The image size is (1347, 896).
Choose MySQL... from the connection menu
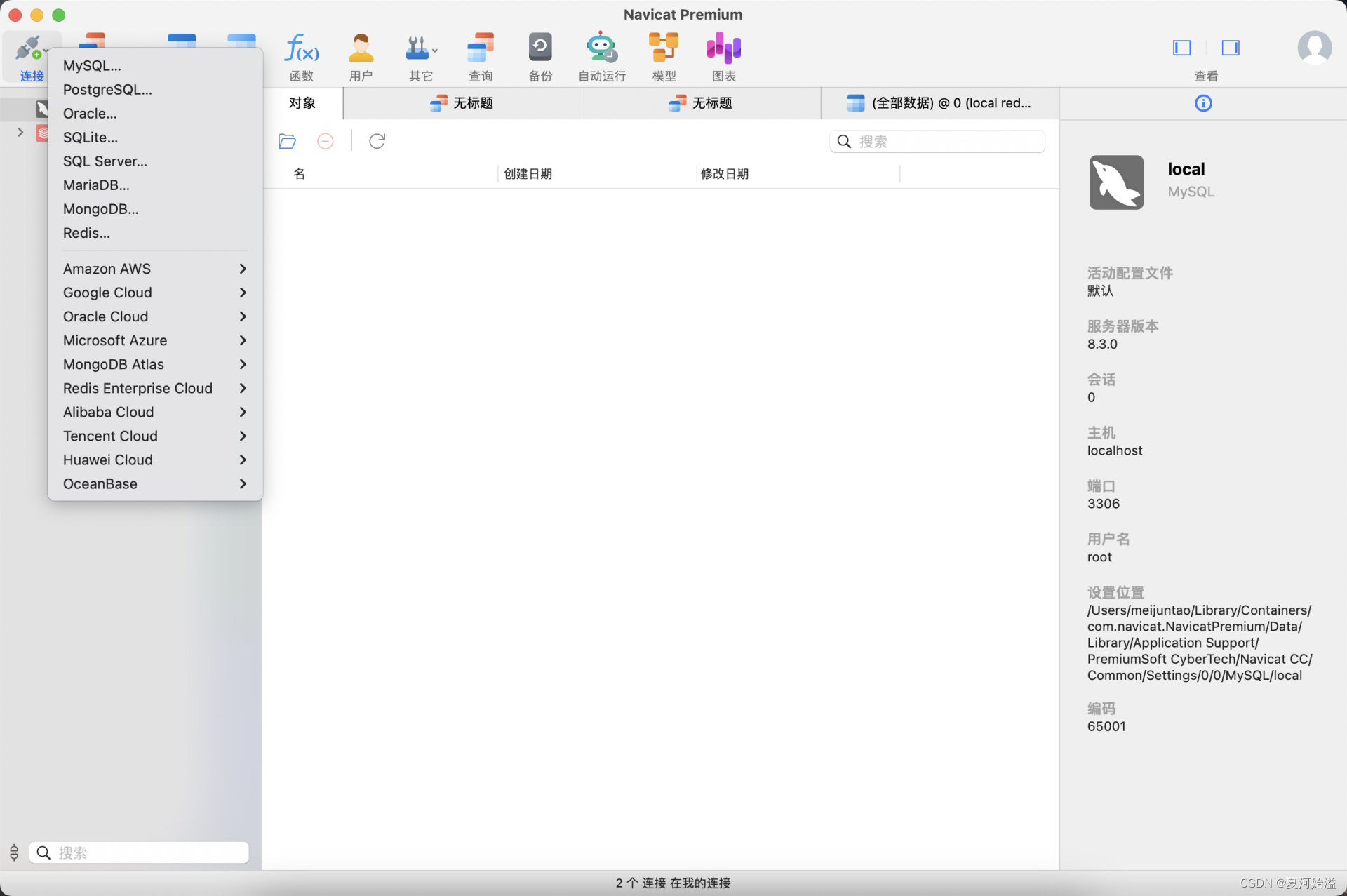click(x=92, y=65)
